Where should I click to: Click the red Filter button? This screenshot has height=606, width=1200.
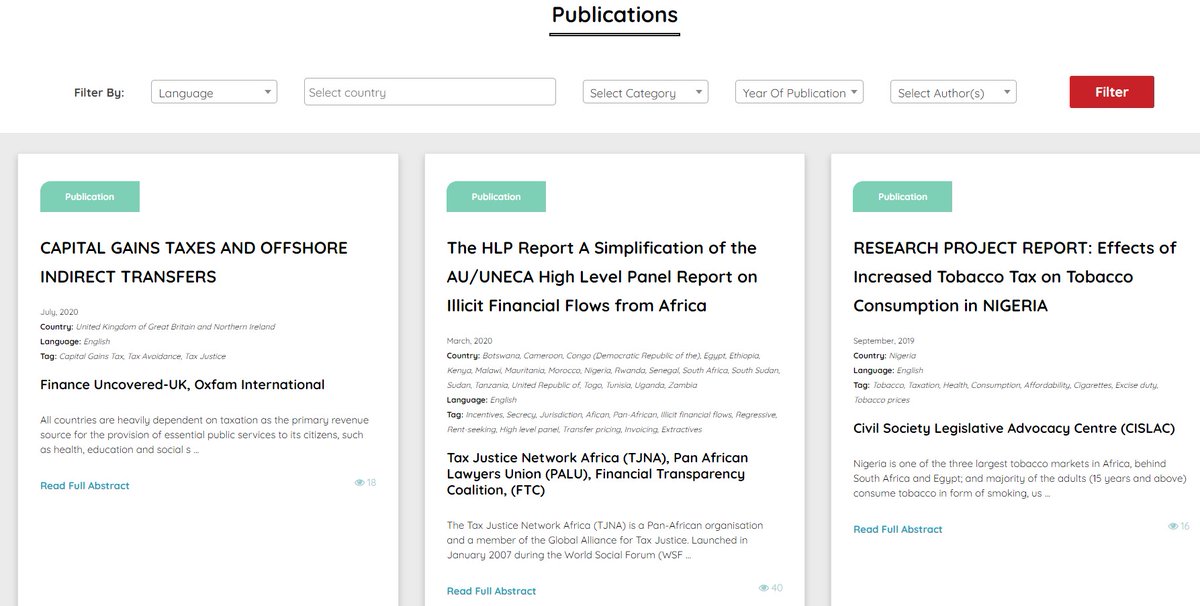point(1111,92)
